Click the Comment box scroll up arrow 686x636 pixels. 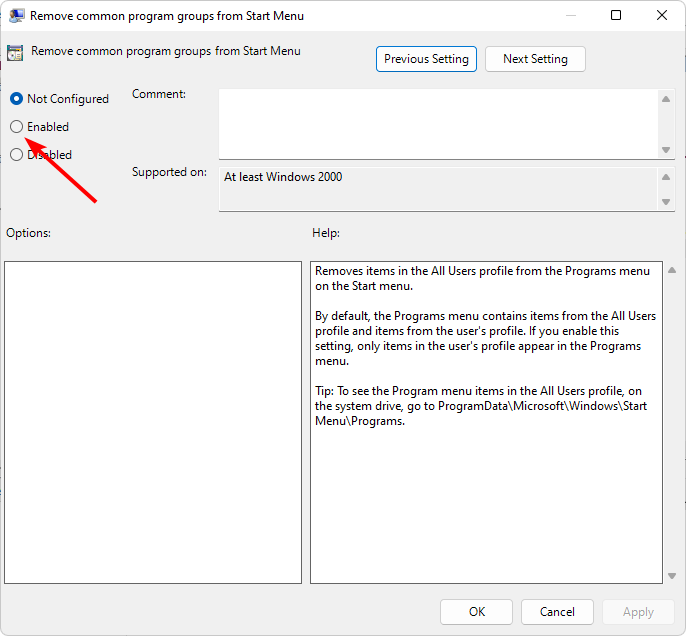667,99
